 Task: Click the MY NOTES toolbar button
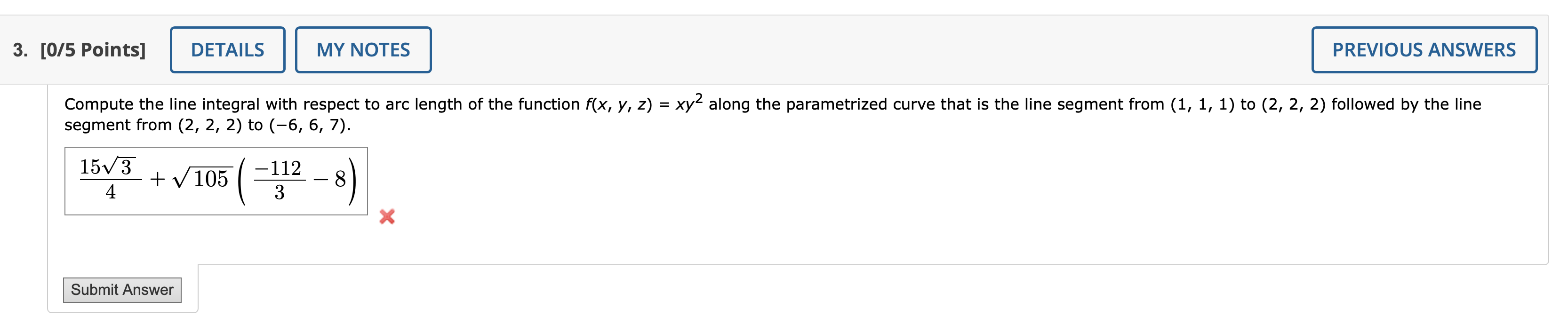tap(362, 49)
